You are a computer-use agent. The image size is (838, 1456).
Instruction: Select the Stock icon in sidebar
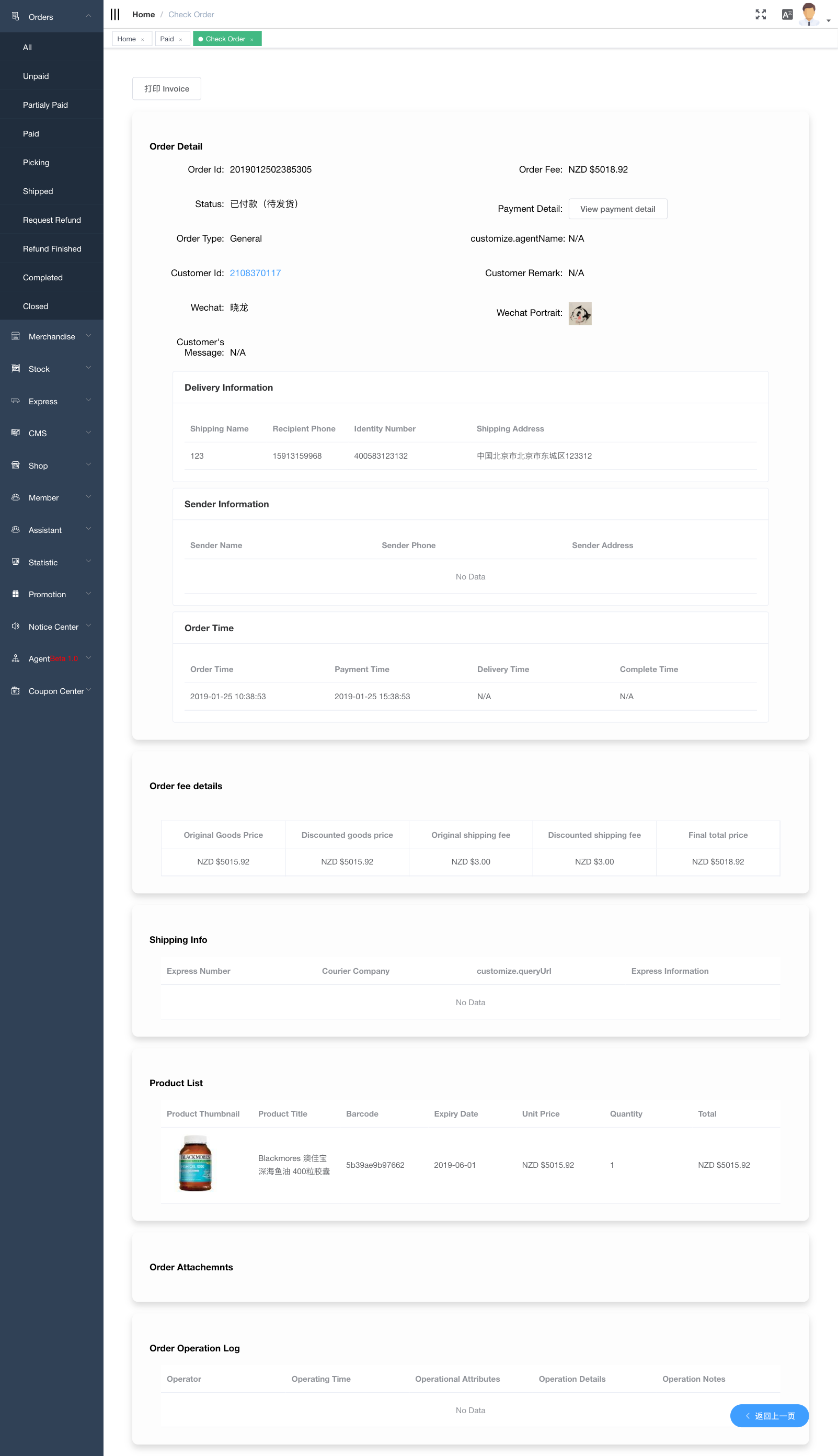click(x=16, y=369)
